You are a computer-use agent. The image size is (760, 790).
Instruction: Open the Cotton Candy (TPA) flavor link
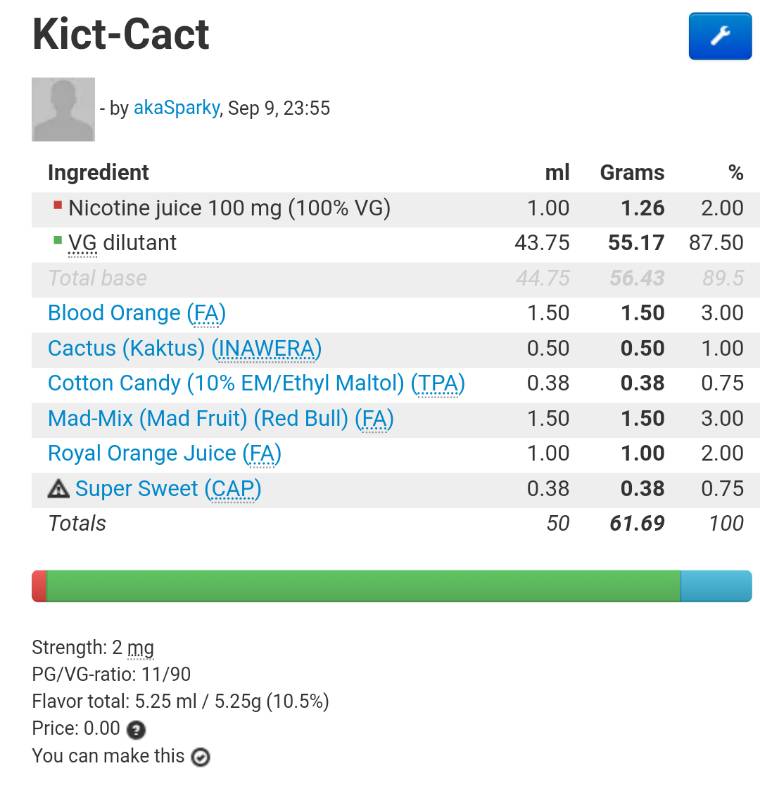click(x=256, y=383)
